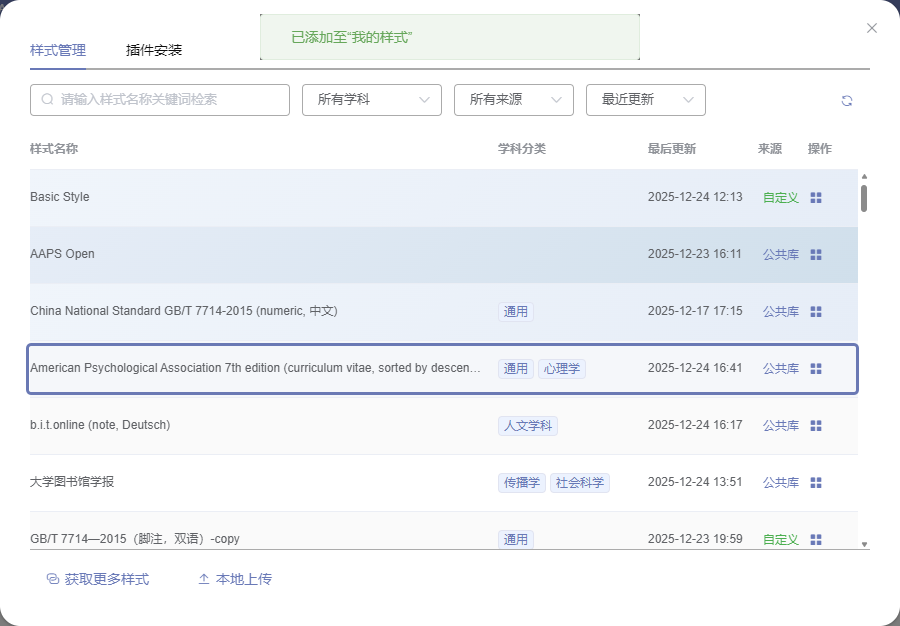
Task: Open action icon for b.i.t.online row
Action: pos(816,426)
